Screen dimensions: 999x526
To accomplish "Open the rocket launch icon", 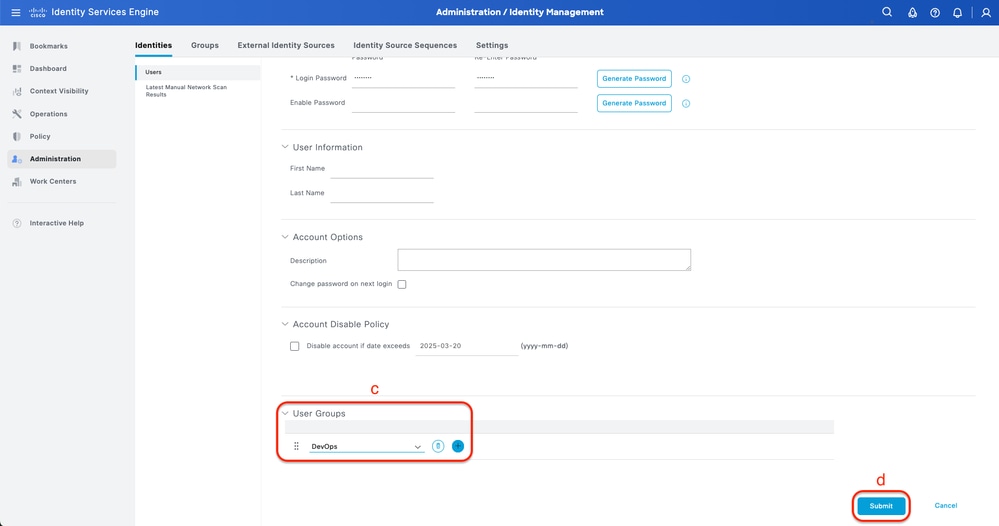I will pyautogui.click(x=912, y=13).
